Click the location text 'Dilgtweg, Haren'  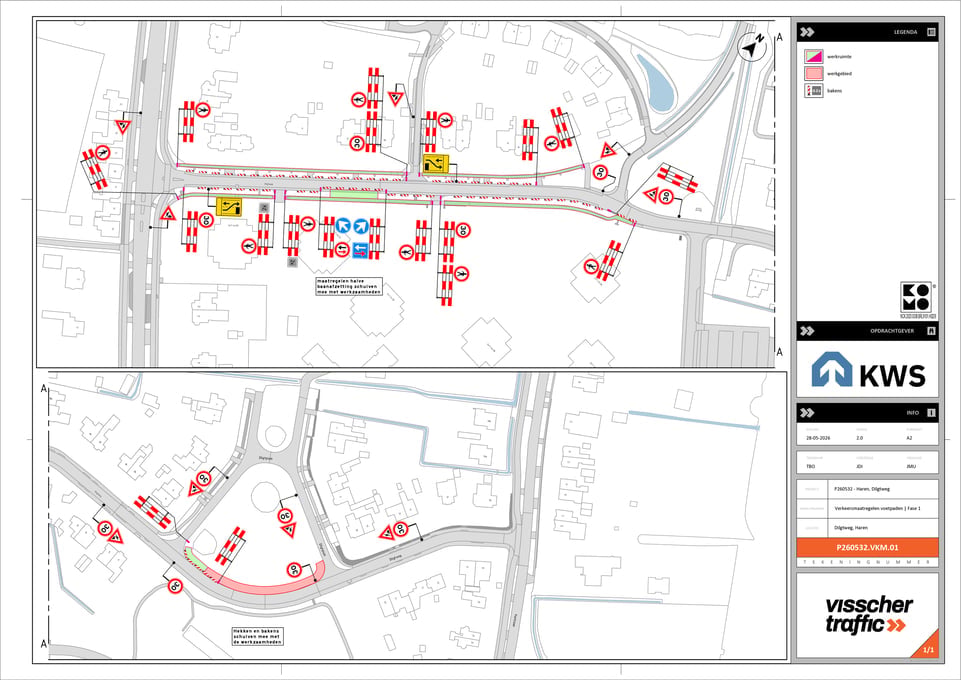click(851, 527)
